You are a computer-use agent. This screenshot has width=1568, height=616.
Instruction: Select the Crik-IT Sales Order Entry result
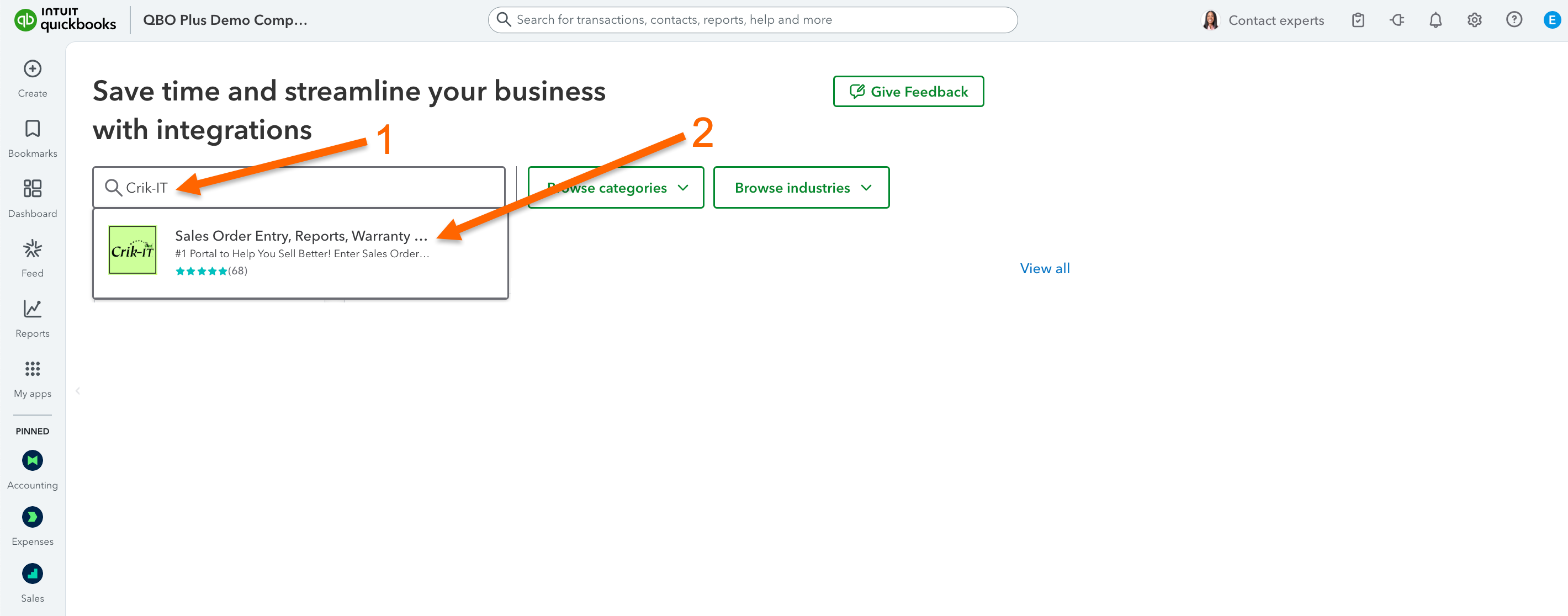coord(301,252)
